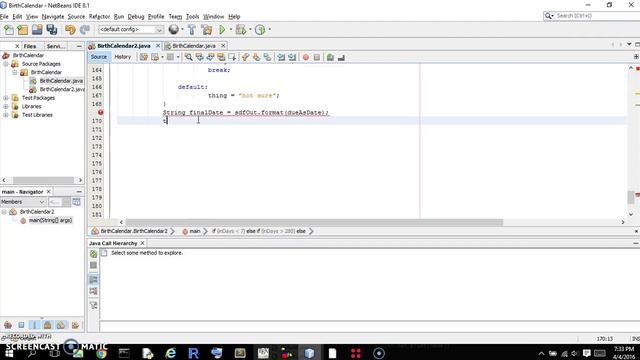Expand the Test Packages tree node
The width and height of the screenshot is (640, 360).
[x=6, y=98]
